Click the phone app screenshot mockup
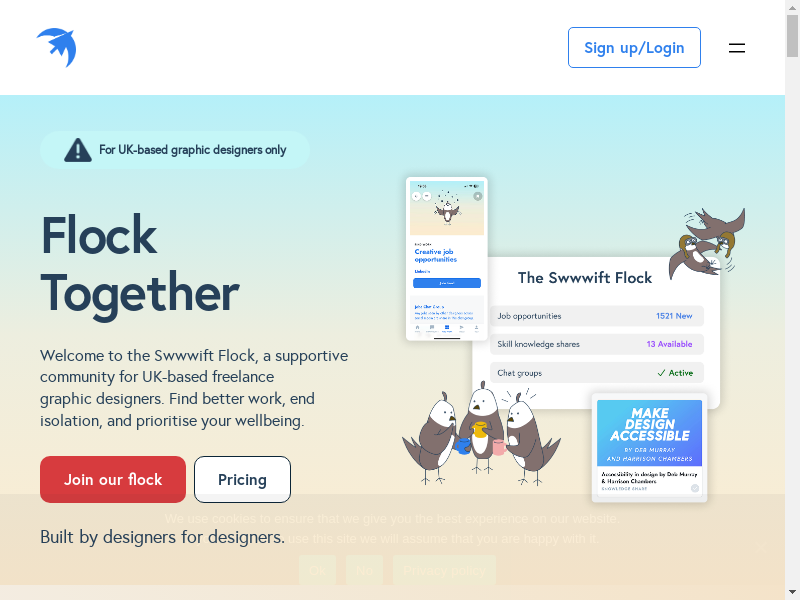Screen dimensions: 800x600 [447, 259]
